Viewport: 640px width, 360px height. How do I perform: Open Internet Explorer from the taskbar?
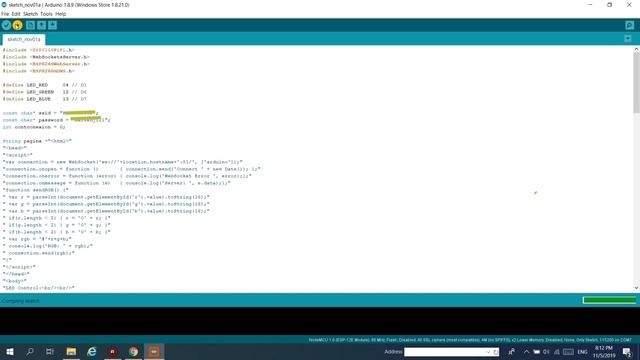(x=92, y=351)
